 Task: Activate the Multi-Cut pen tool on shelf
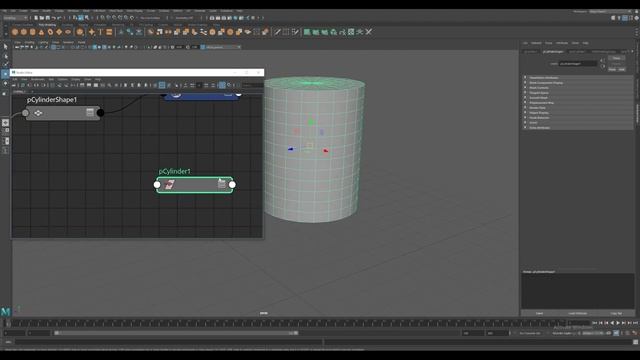277,32
